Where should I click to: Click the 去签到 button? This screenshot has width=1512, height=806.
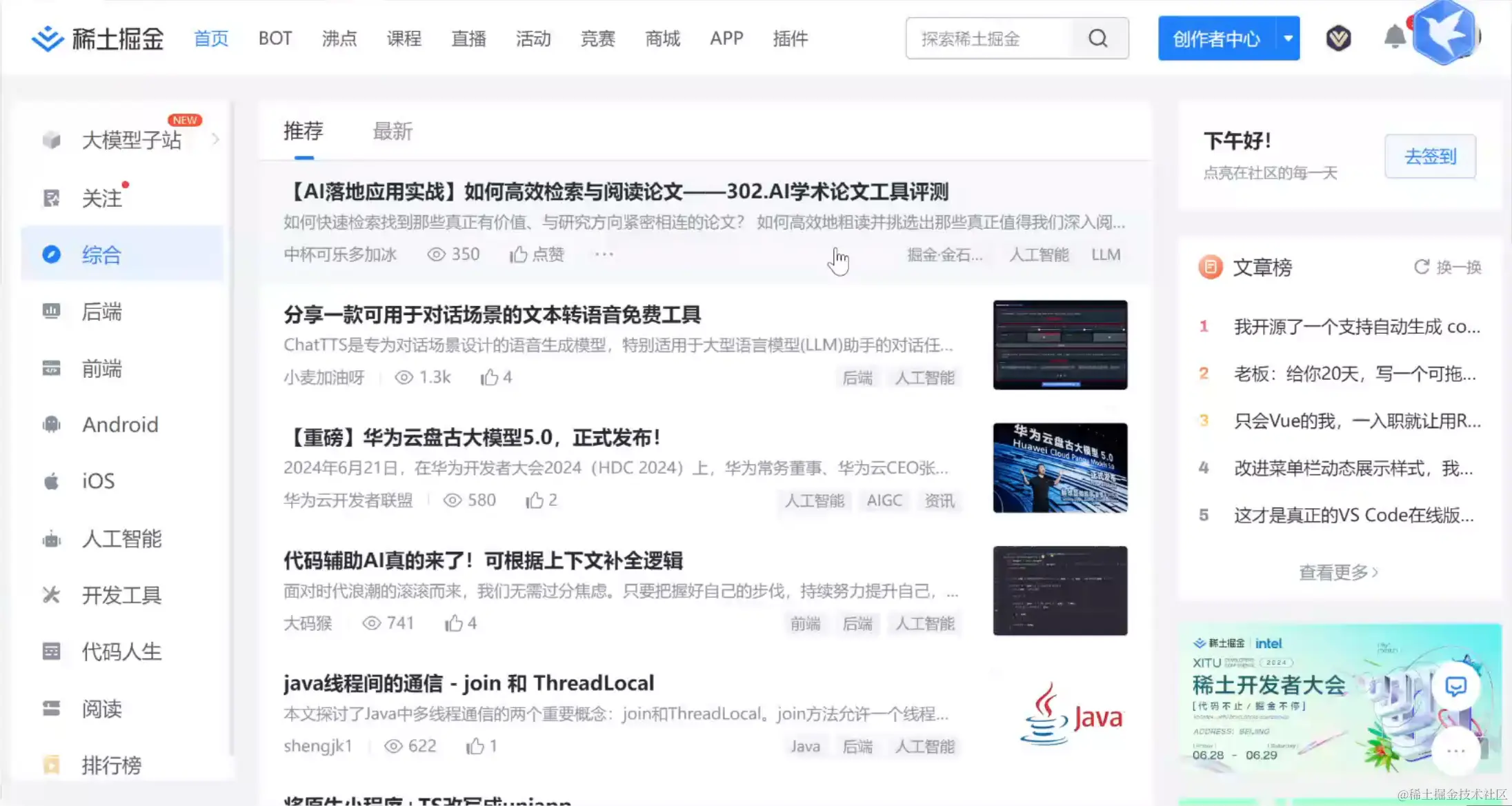click(x=1430, y=157)
